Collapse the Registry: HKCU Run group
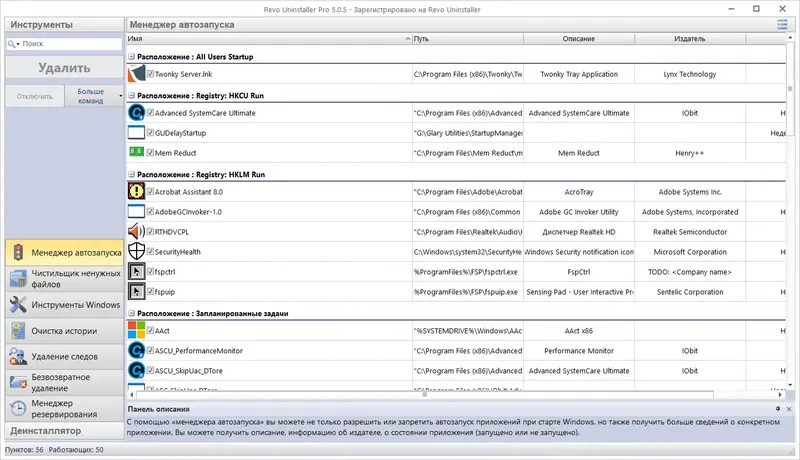Viewport: 800px width, 460px height. click(132, 95)
